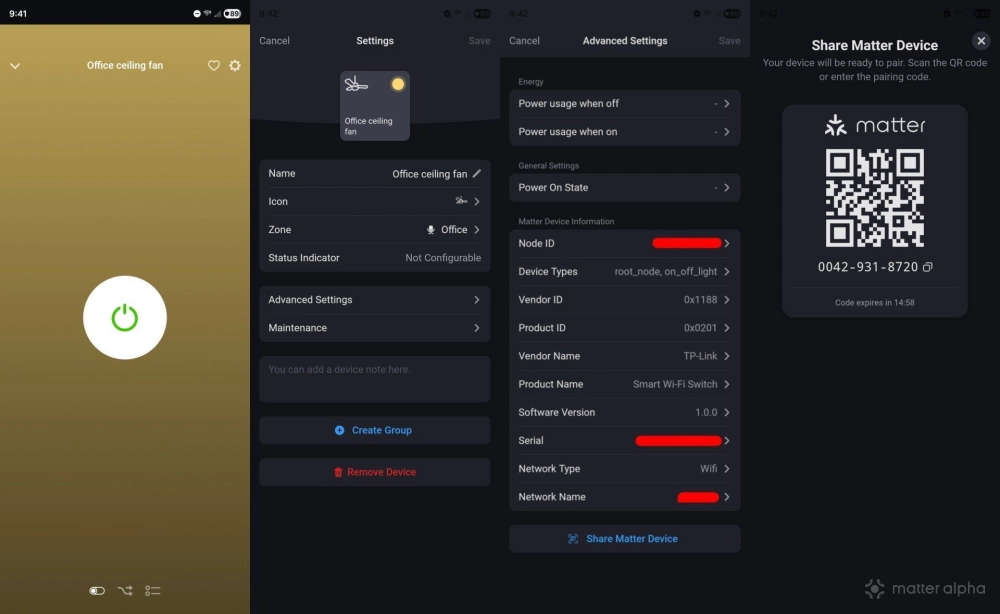Toggle the yellow status dot on device tile
This screenshot has width=1000, height=614.
point(398,84)
